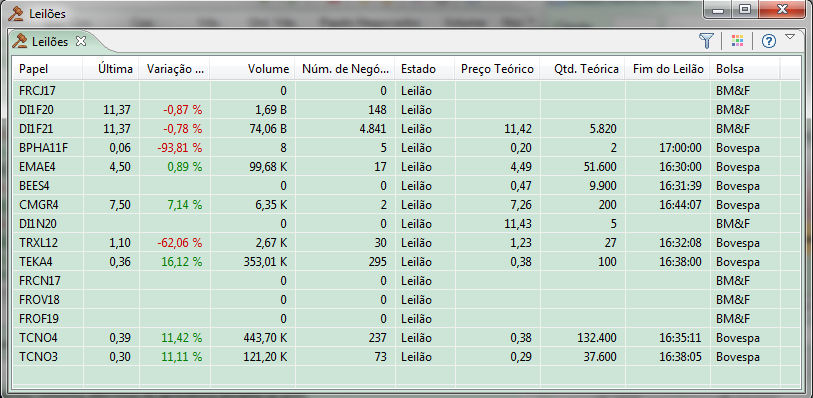Sort by the Estado column header
The image size is (813, 398).
click(425, 69)
